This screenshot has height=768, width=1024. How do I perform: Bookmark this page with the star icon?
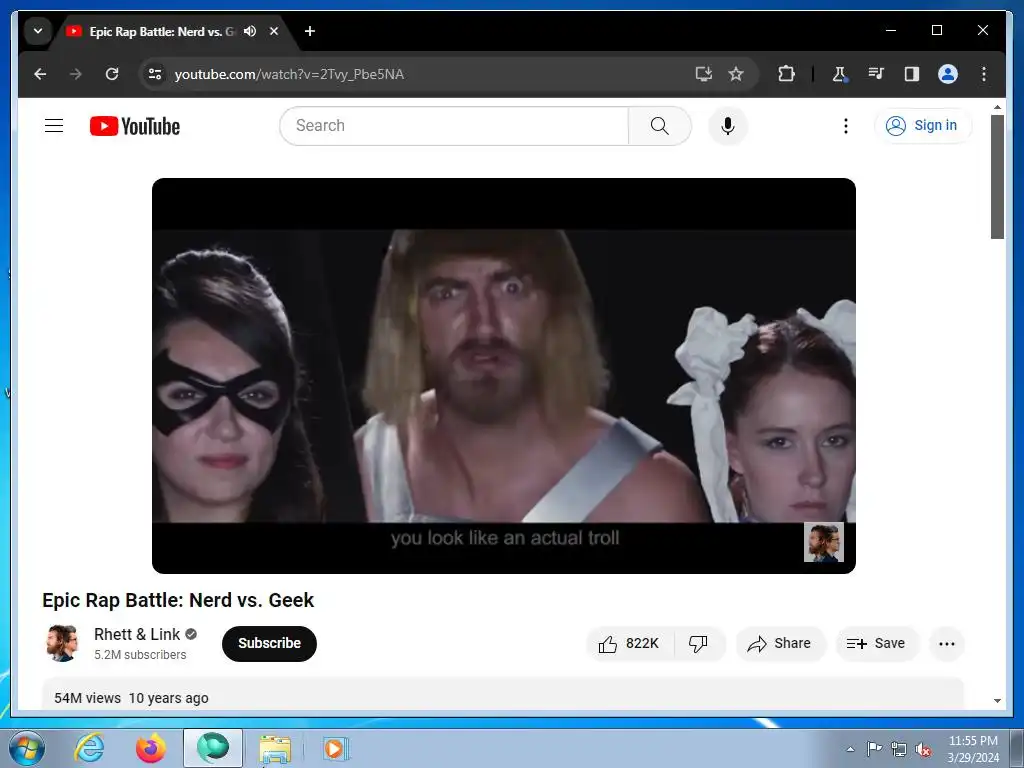click(736, 74)
